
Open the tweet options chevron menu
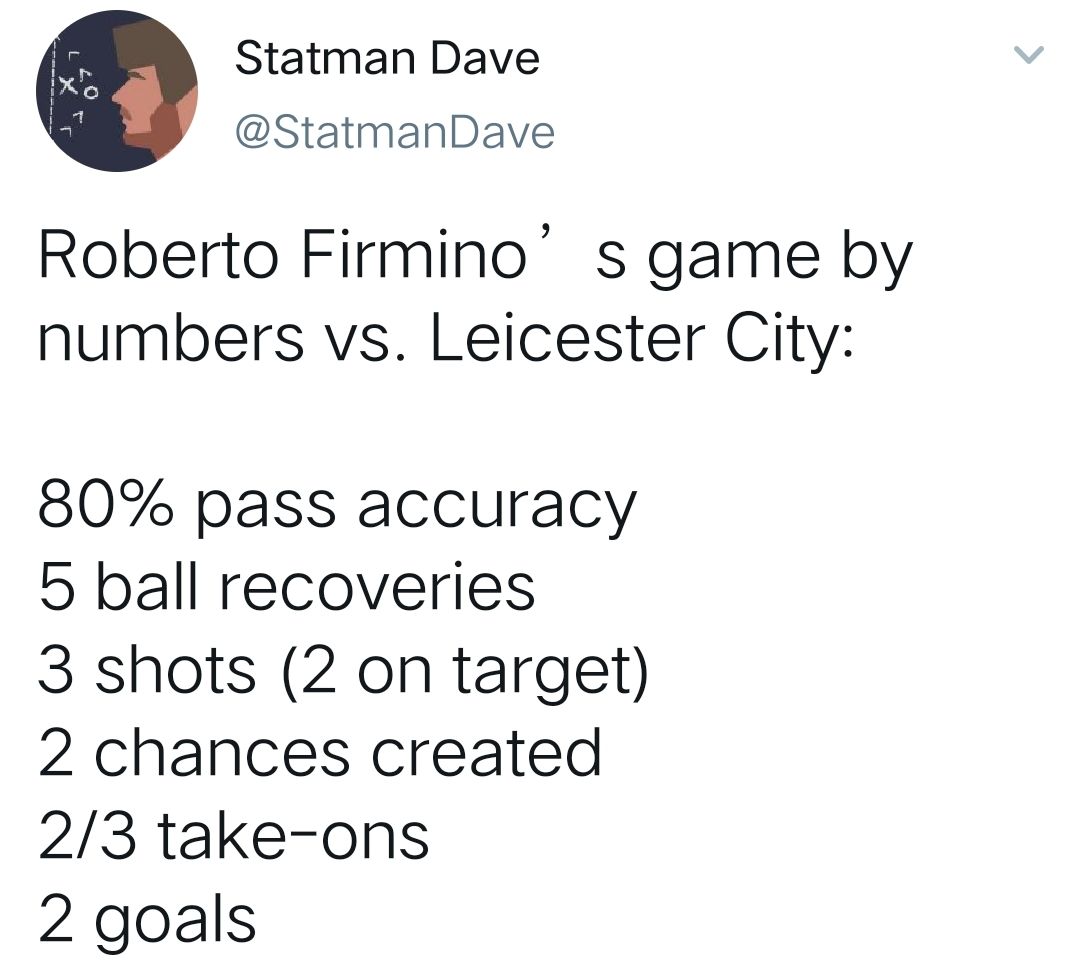coord(1029,55)
